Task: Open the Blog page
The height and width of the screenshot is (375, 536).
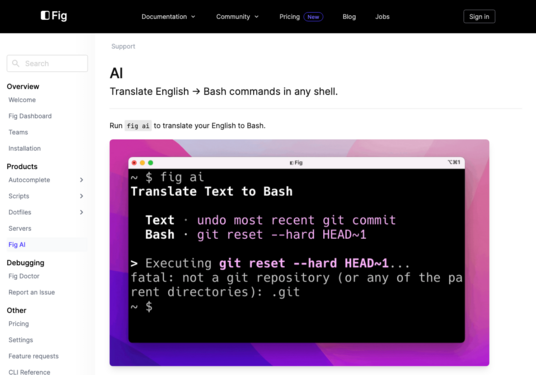Action: [349, 16]
